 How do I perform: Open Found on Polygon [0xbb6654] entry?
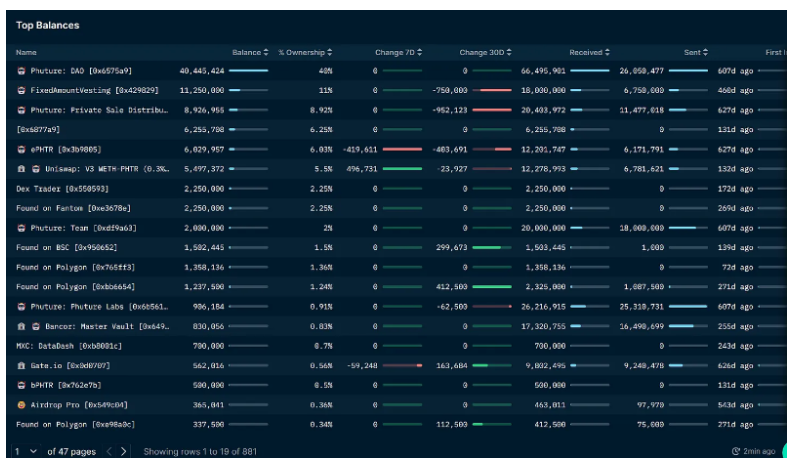[76, 287]
